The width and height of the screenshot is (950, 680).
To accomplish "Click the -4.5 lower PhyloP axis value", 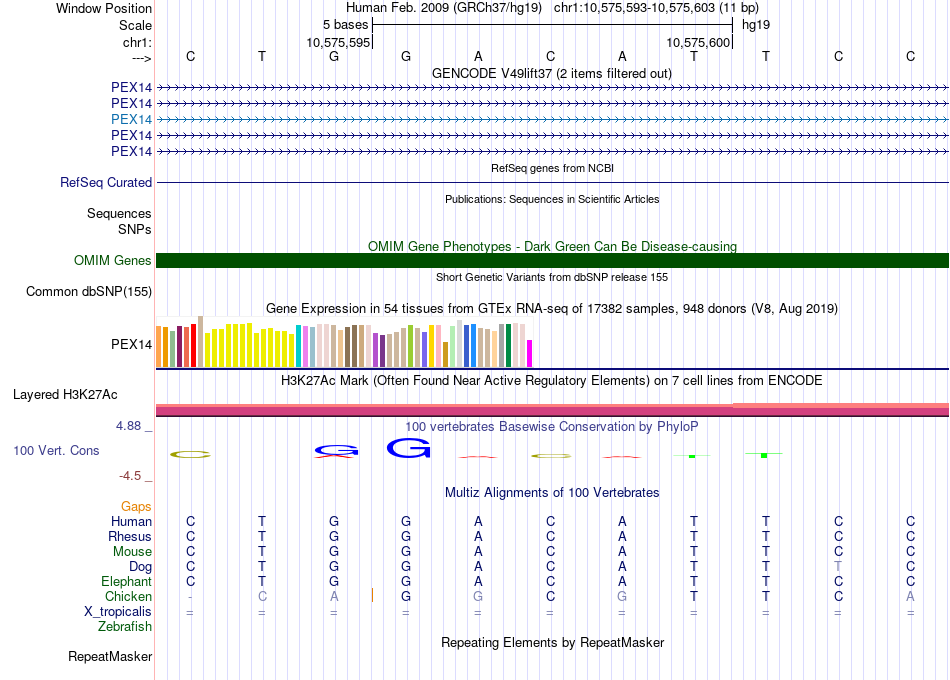I will (130, 476).
